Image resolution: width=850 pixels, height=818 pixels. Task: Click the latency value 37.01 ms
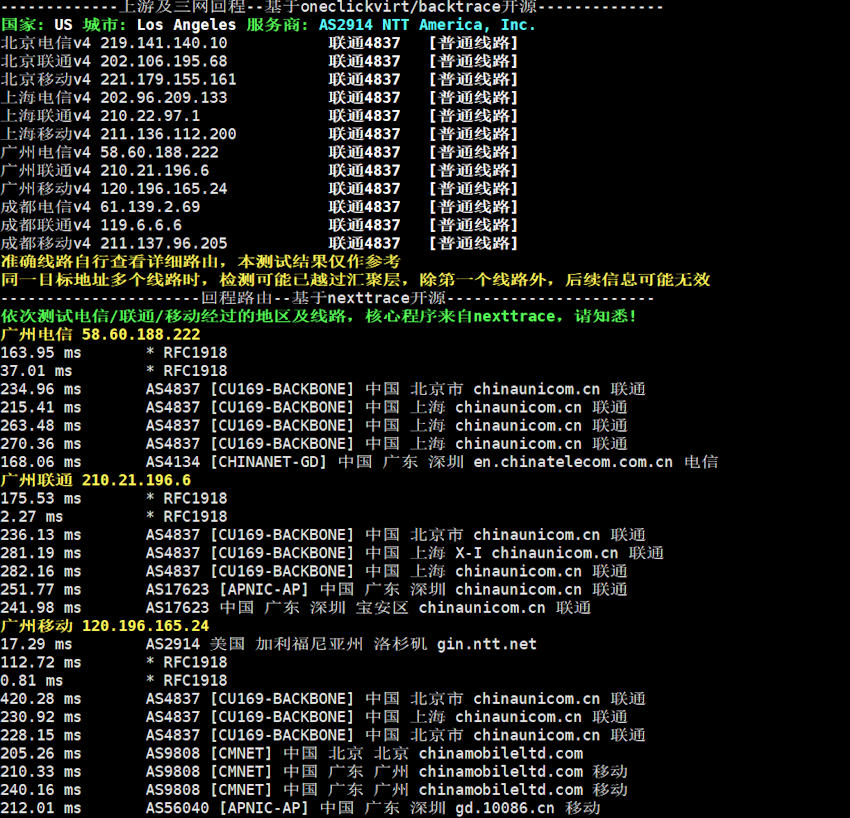(x=36, y=371)
